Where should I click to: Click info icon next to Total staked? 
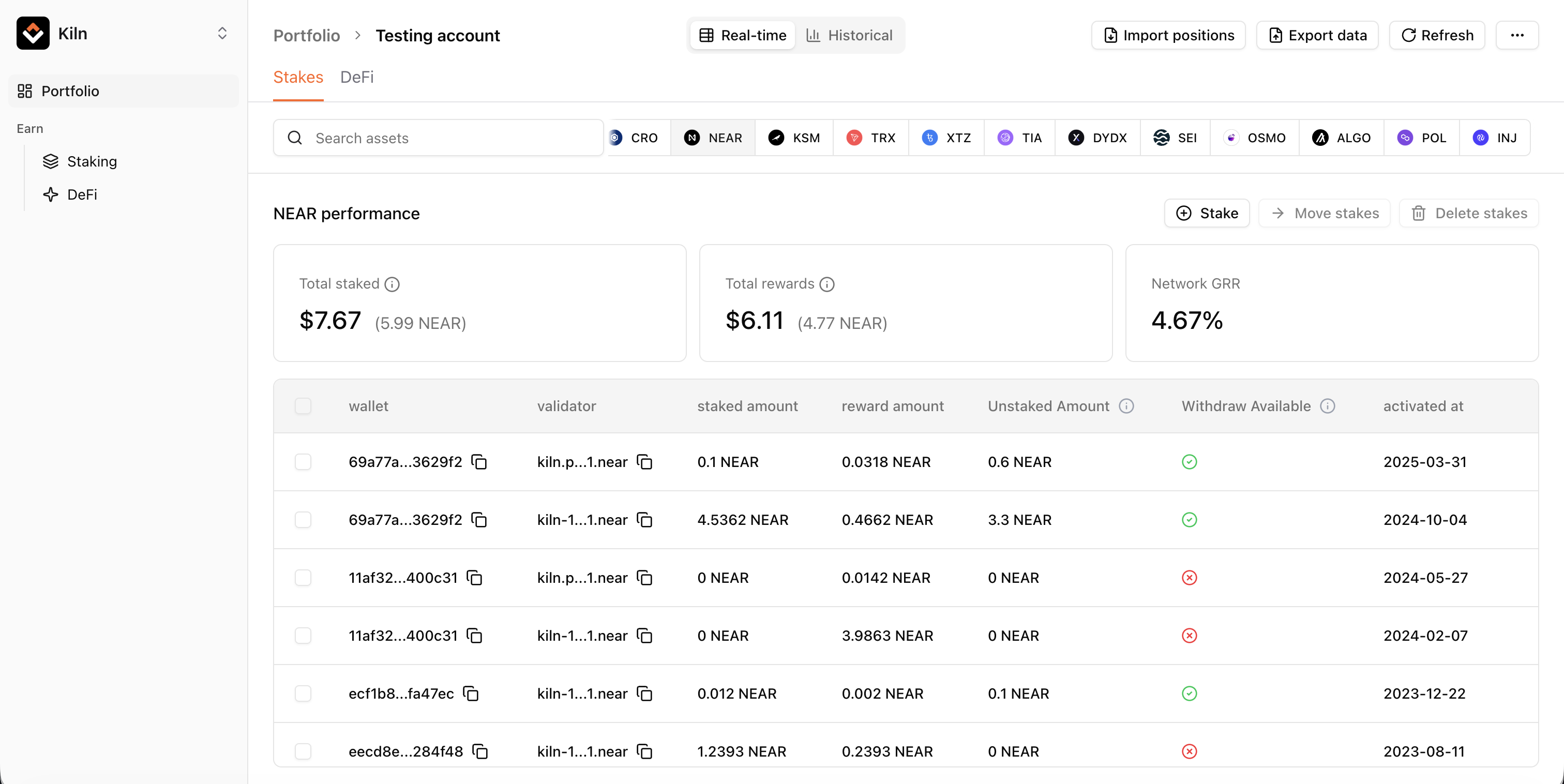click(392, 284)
